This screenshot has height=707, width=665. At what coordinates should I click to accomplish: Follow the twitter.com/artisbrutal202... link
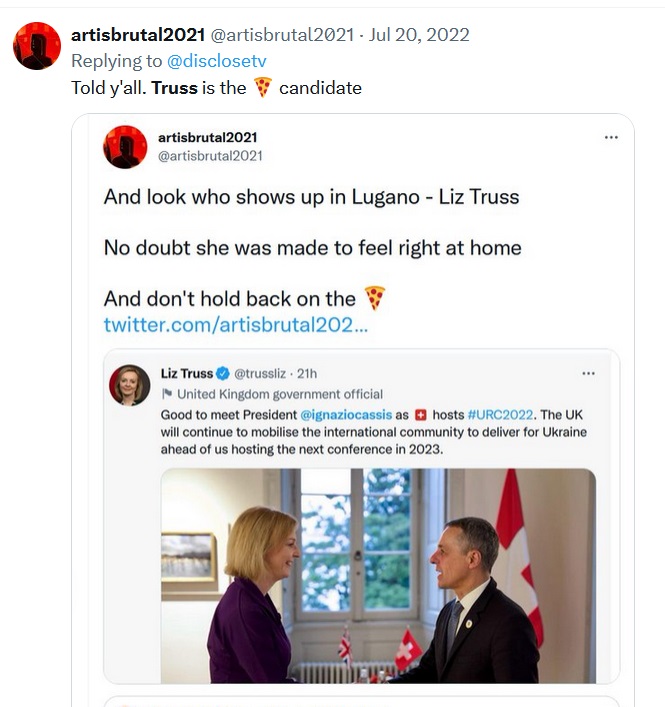pyautogui.click(x=236, y=325)
